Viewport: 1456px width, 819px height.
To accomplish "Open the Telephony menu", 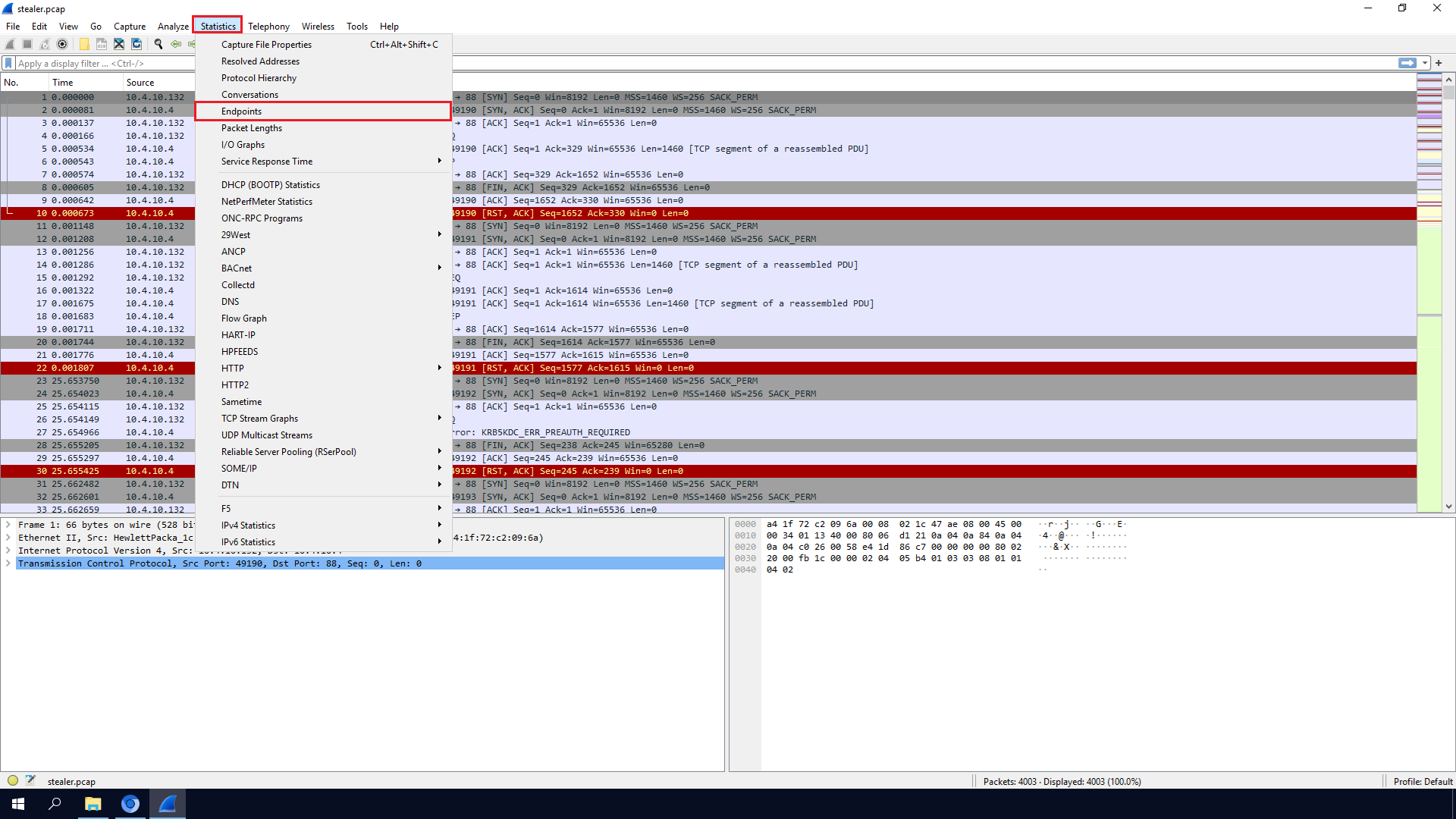I will (x=268, y=26).
